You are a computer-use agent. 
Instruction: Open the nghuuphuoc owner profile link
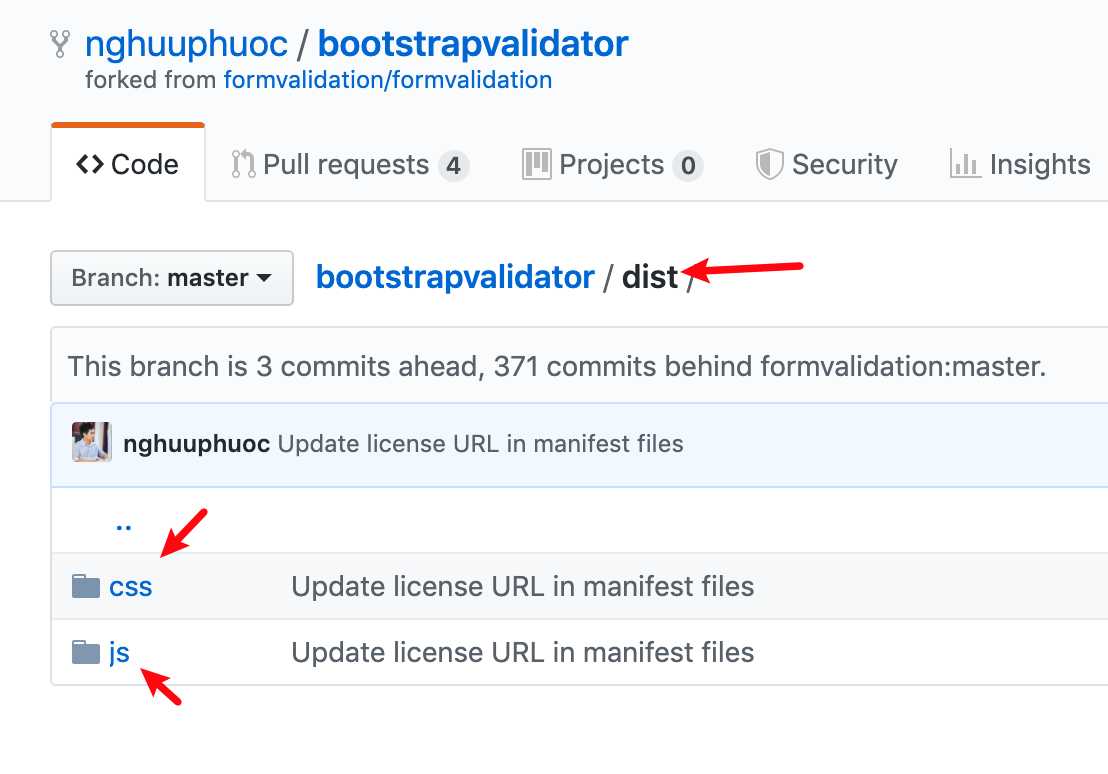click(x=187, y=44)
